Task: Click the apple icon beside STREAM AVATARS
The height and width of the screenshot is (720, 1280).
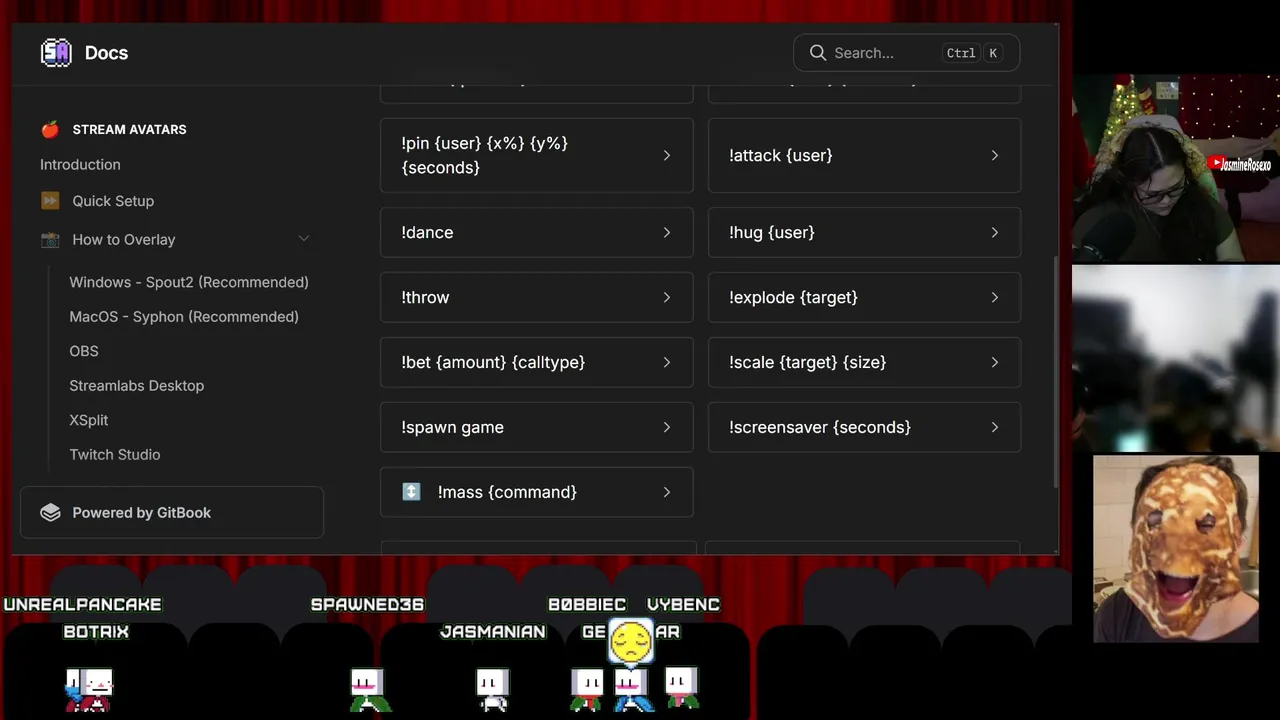Action: [50, 129]
